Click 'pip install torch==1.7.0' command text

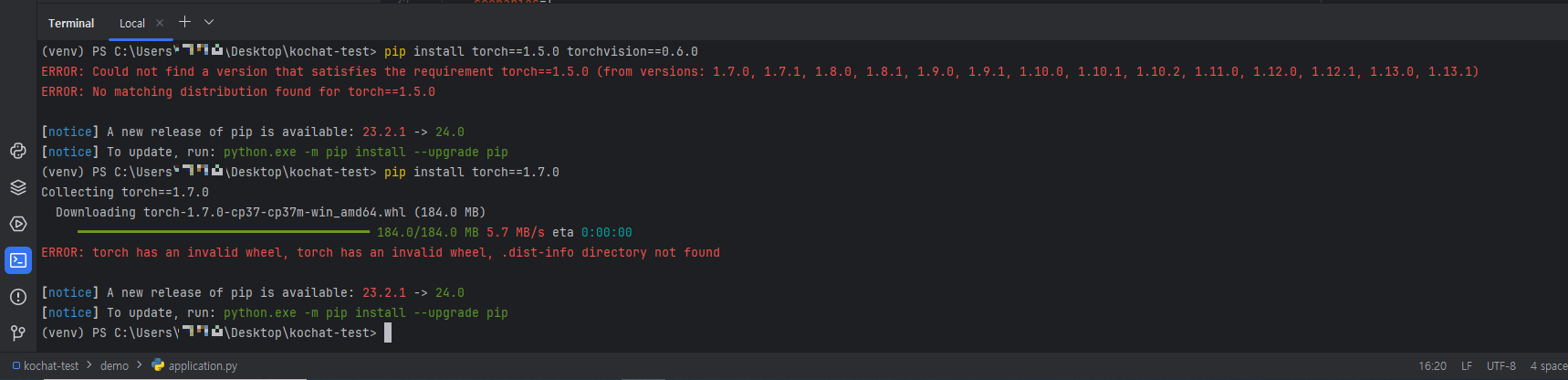click(472, 172)
